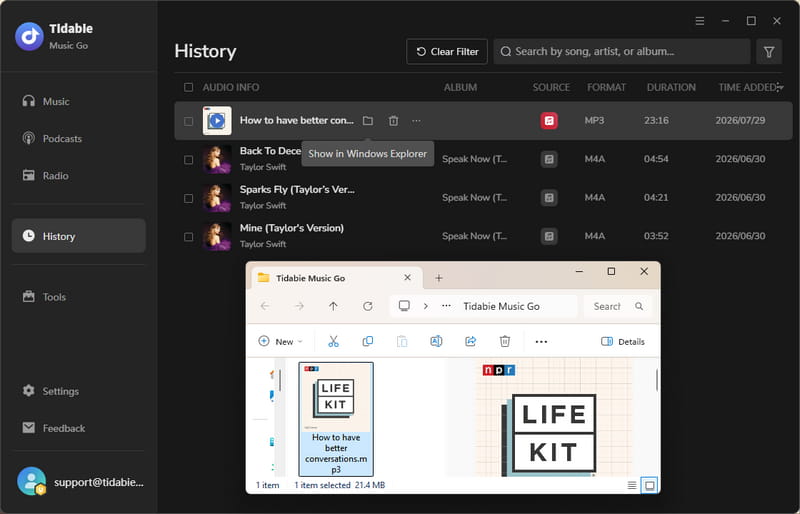Click Back To December album thumbnail
800x514 pixels.
217,159
